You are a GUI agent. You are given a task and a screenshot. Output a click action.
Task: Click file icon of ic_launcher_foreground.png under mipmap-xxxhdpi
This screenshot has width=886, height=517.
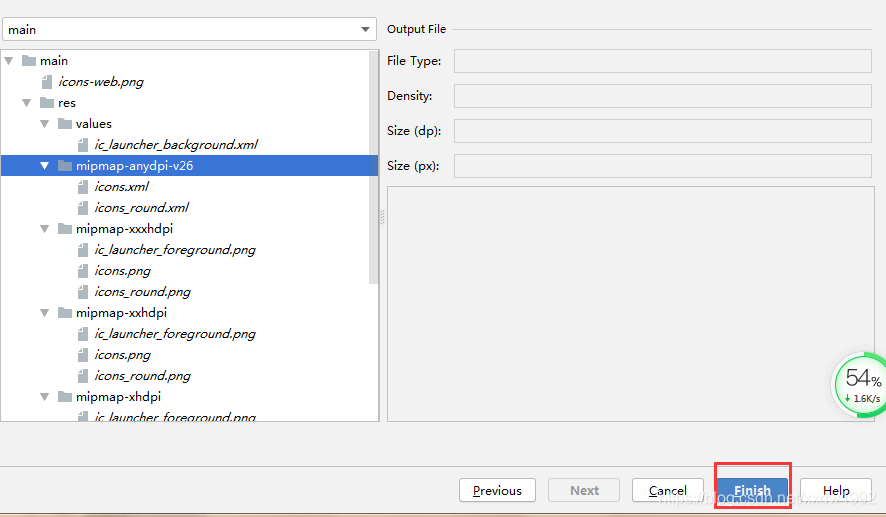[83, 250]
